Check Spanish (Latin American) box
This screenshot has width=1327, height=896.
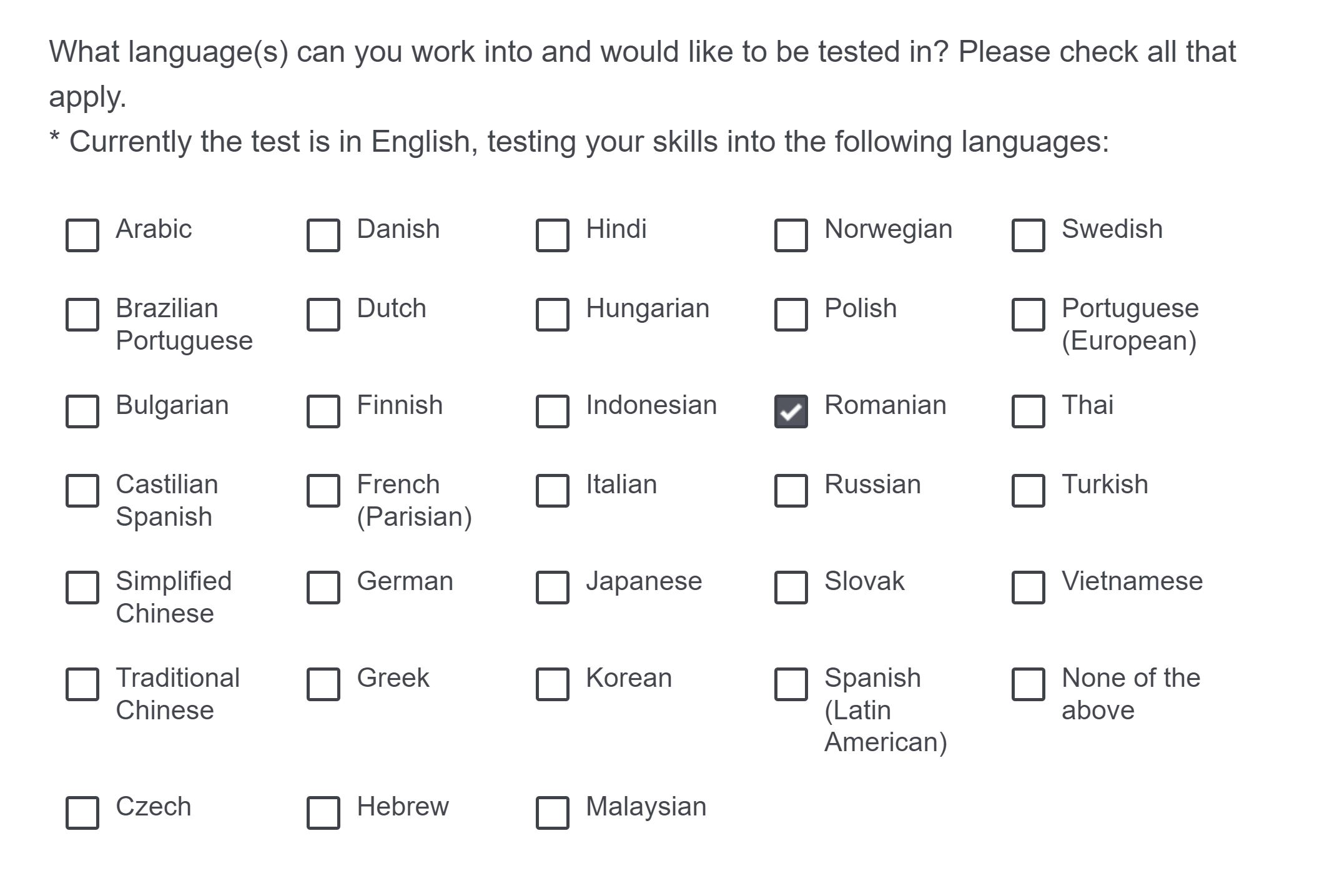(x=791, y=684)
